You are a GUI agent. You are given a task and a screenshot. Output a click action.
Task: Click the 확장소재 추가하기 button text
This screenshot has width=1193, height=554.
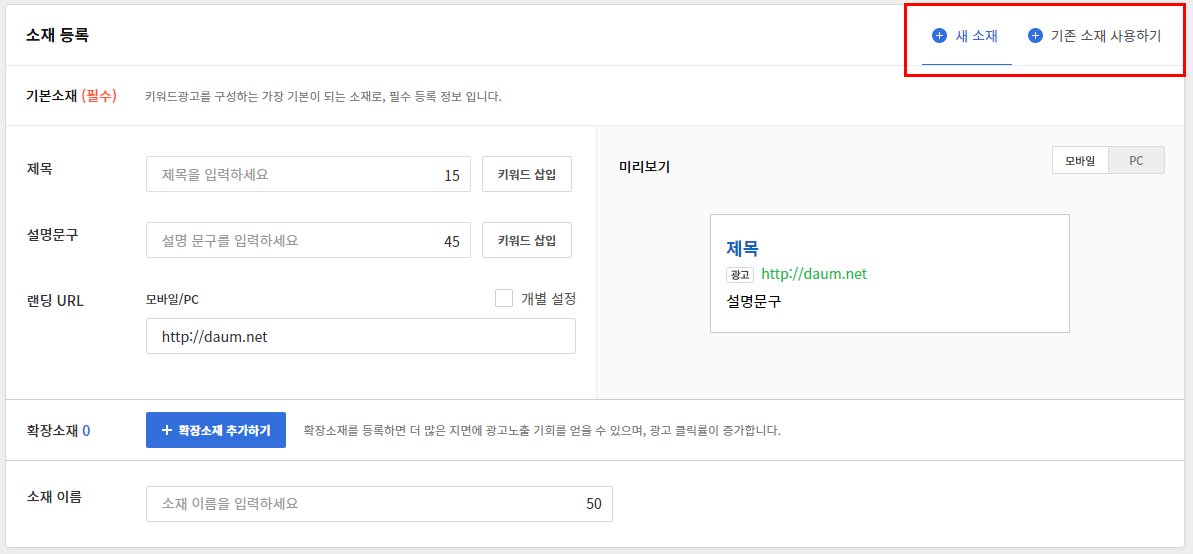click(x=225, y=430)
